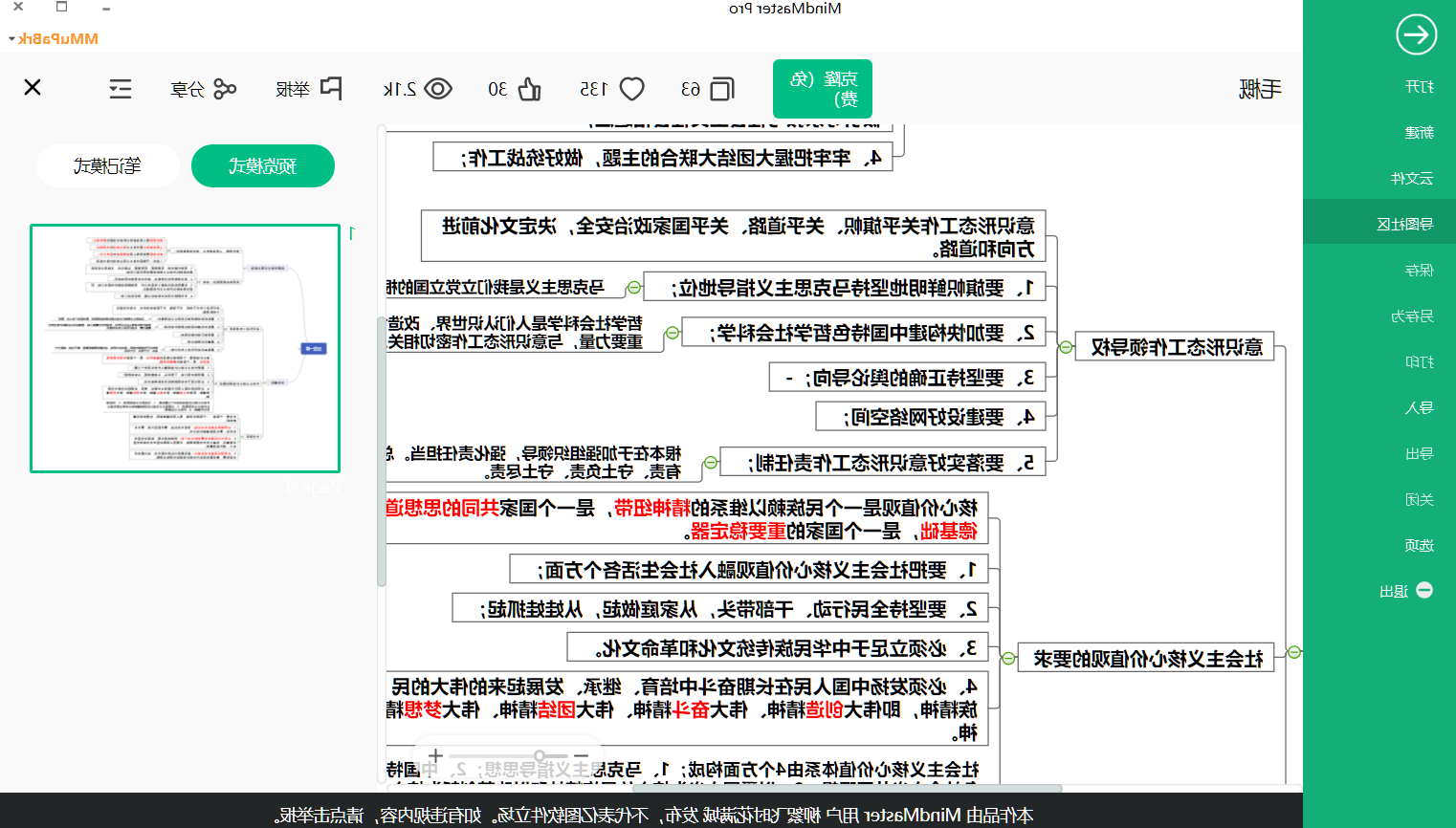This screenshot has width=1456, height=828.
Task: Like the map with thumbs-up icon
Action: pyautogui.click(x=530, y=89)
